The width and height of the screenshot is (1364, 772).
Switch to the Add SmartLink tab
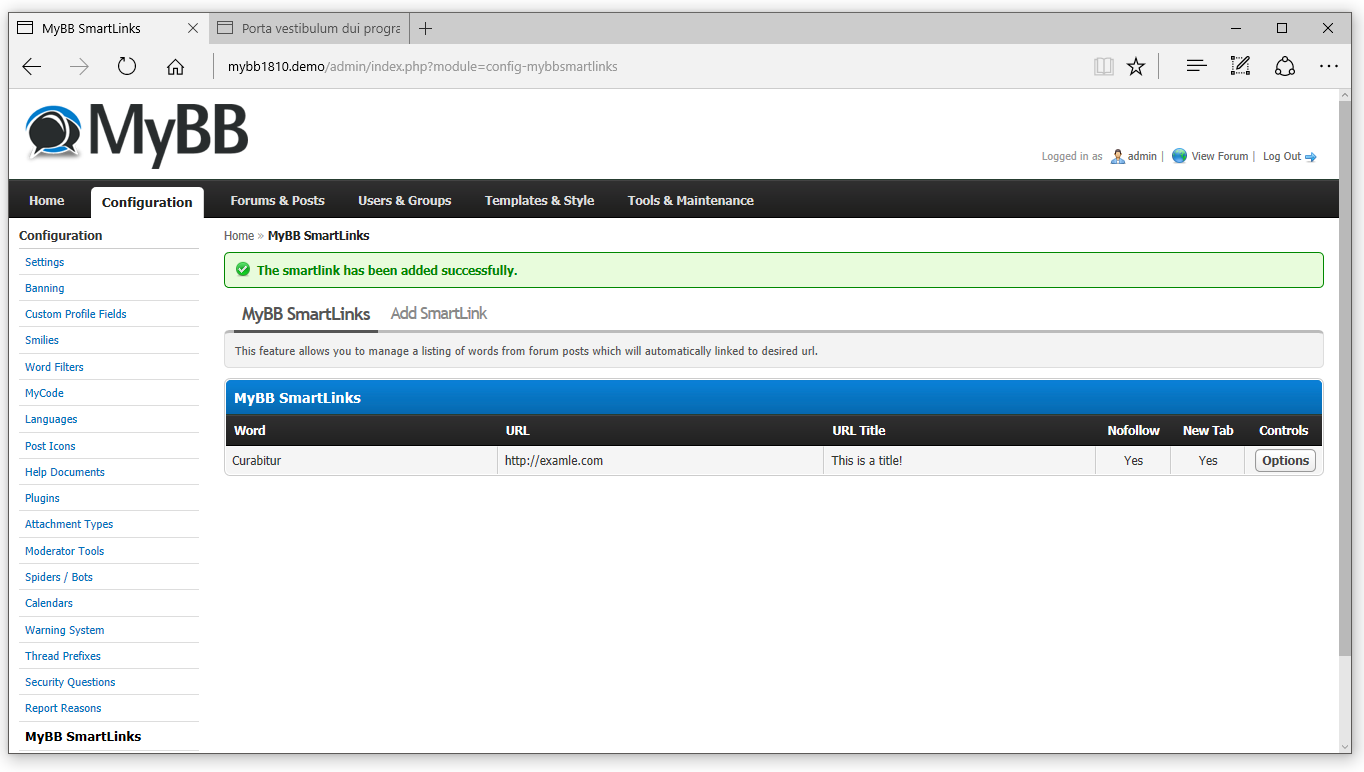pos(438,314)
